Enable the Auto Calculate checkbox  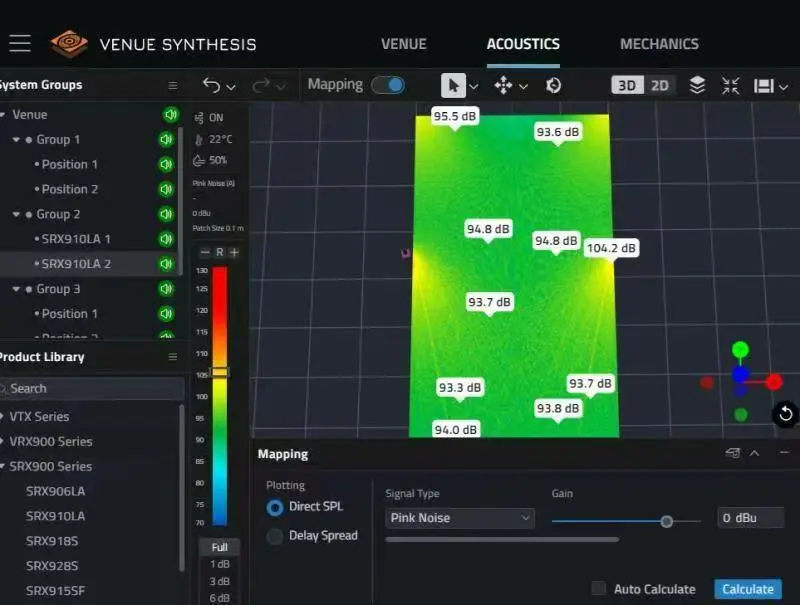pos(599,589)
